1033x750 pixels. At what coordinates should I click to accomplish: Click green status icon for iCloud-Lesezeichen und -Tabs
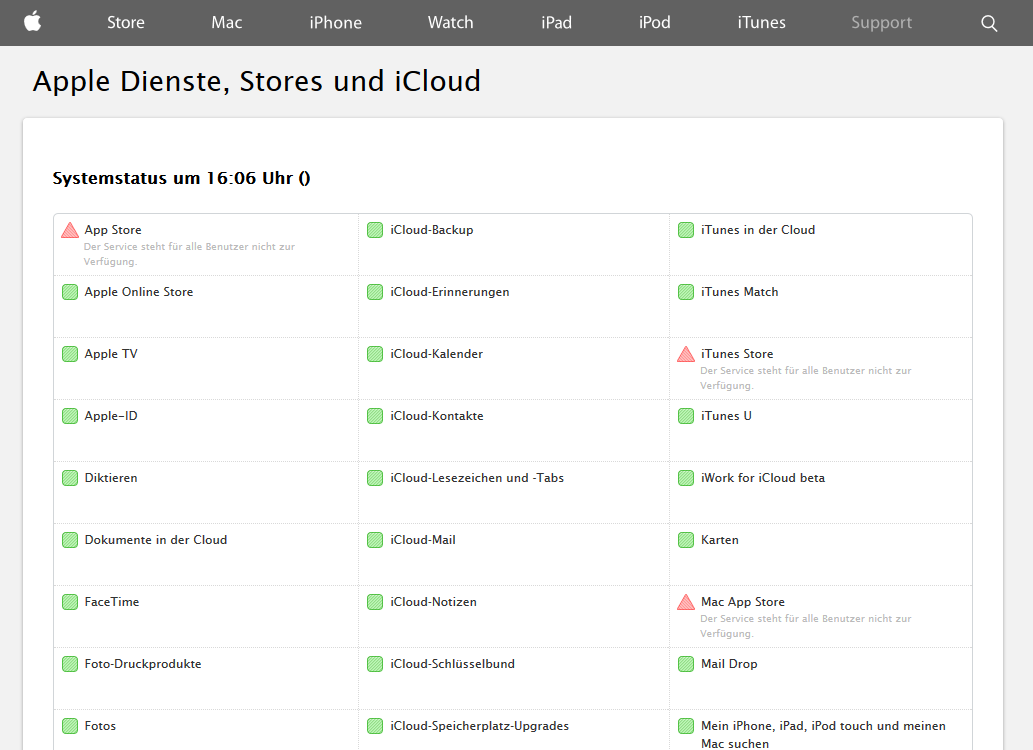tap(375, 478)
